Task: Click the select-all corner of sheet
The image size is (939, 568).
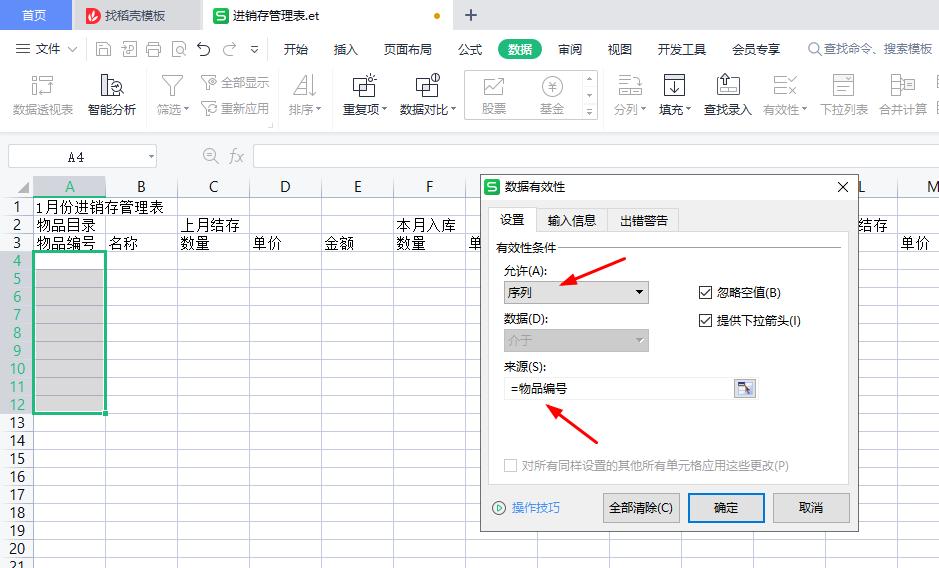Action: pos(17,187)
